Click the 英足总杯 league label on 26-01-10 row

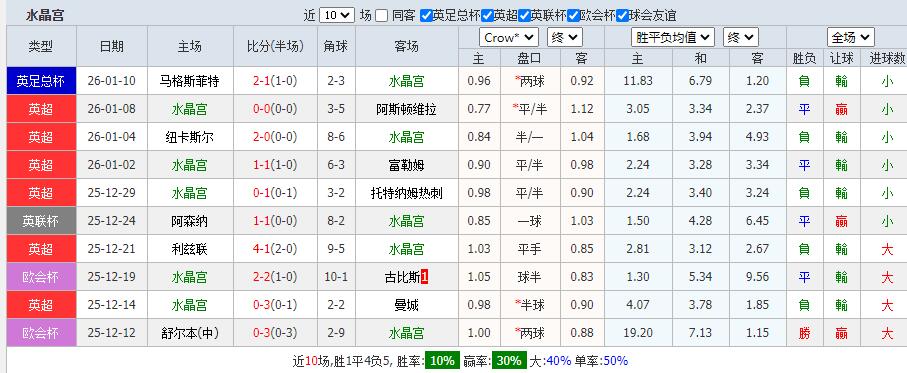tap(41, 81)
